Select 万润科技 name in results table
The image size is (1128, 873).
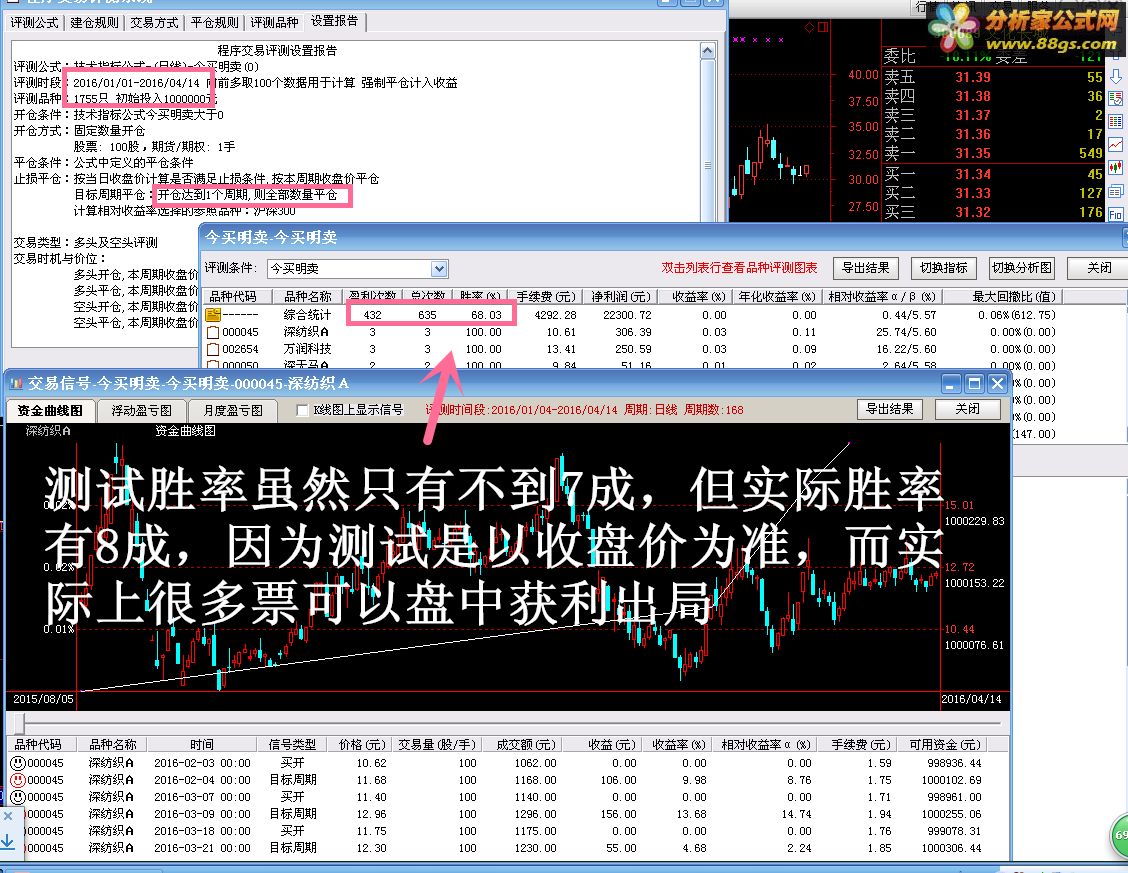307,349
